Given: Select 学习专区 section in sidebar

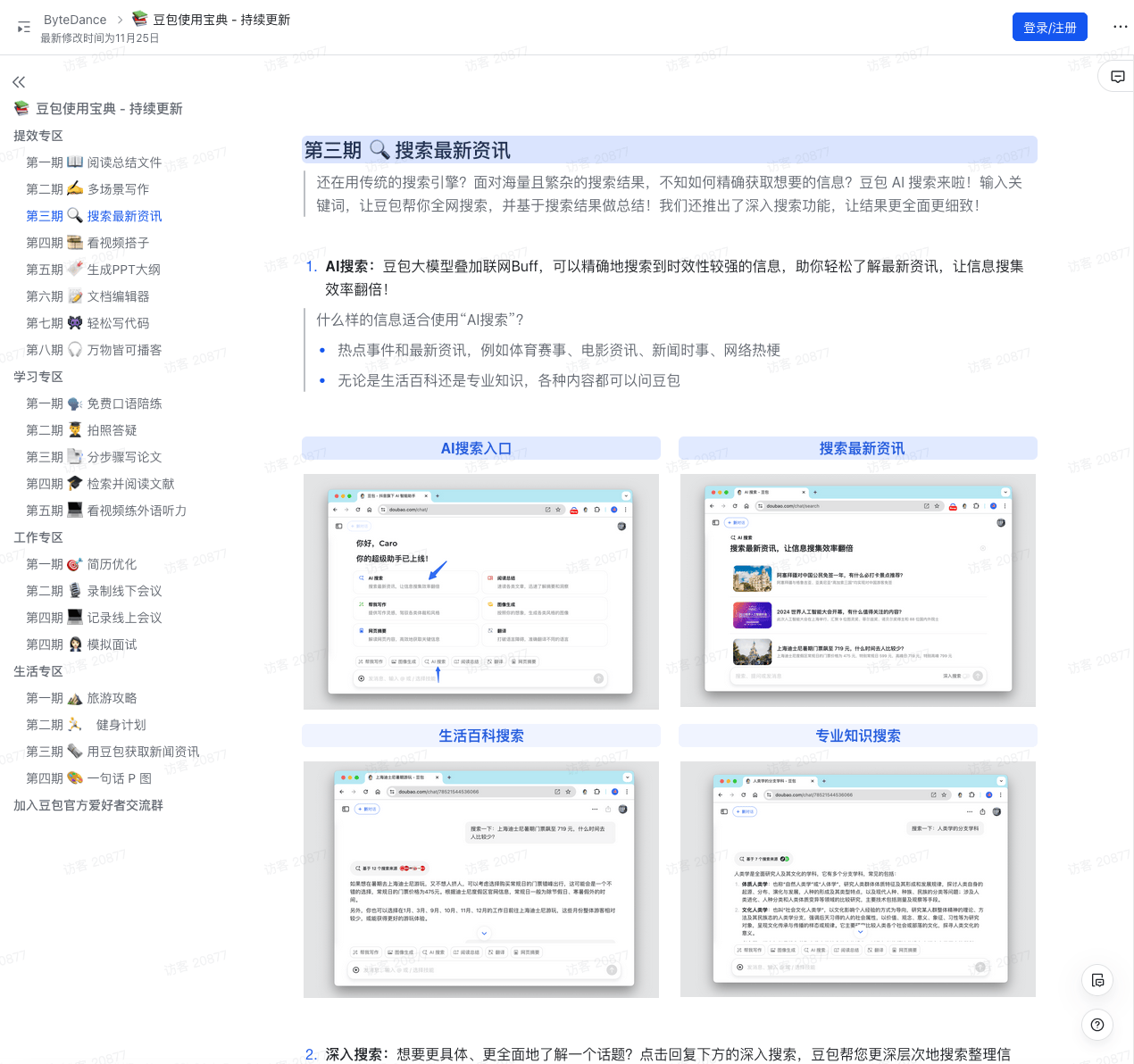Looking at the screenshot, I should (38, 377).
